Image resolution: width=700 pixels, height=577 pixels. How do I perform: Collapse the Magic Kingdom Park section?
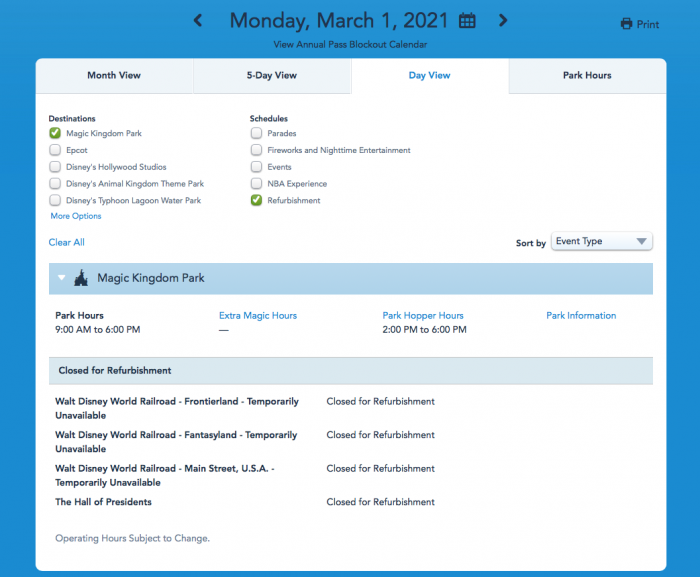click(x=62, y=278)
